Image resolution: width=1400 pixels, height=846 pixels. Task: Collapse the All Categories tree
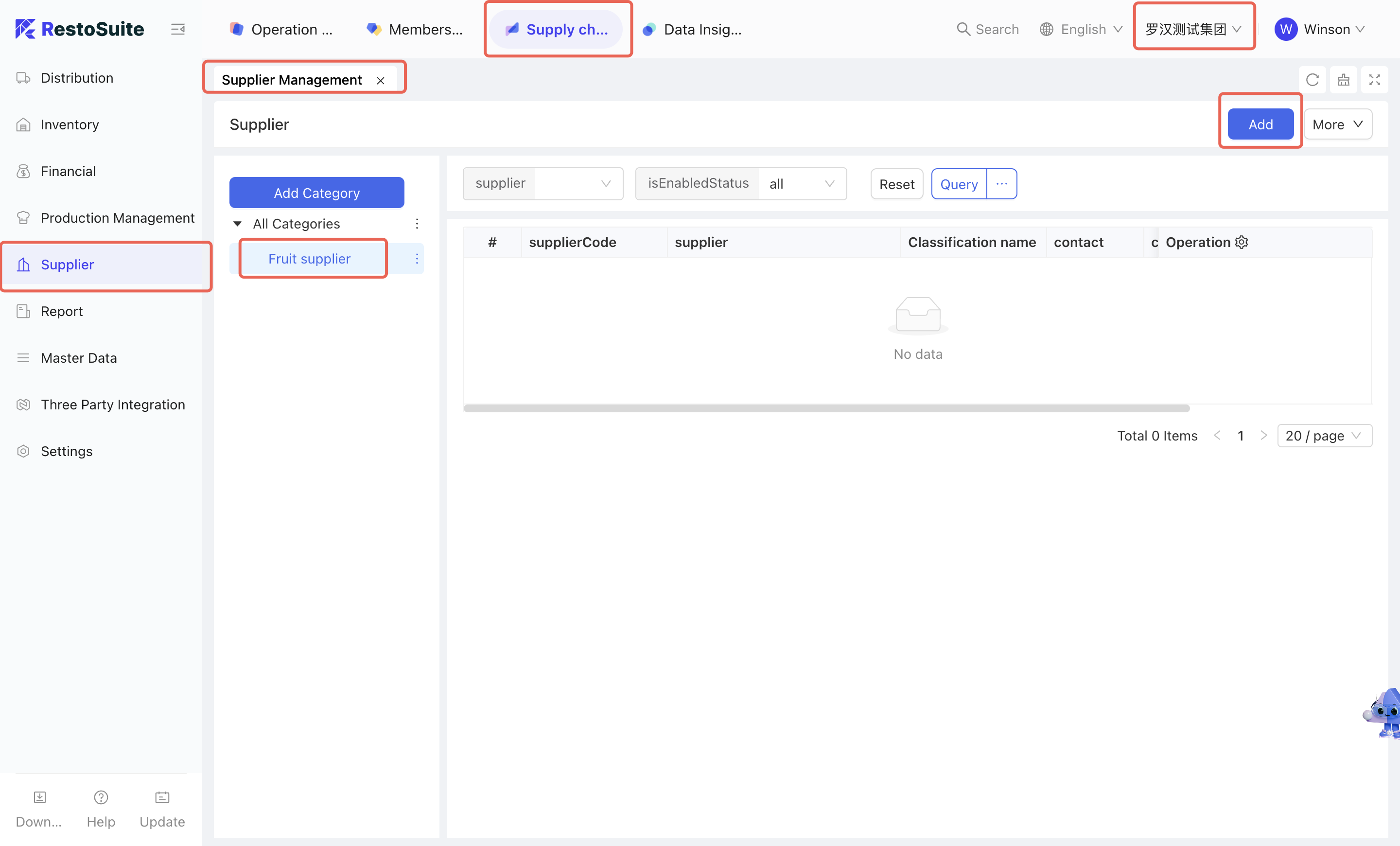point(238,224)
